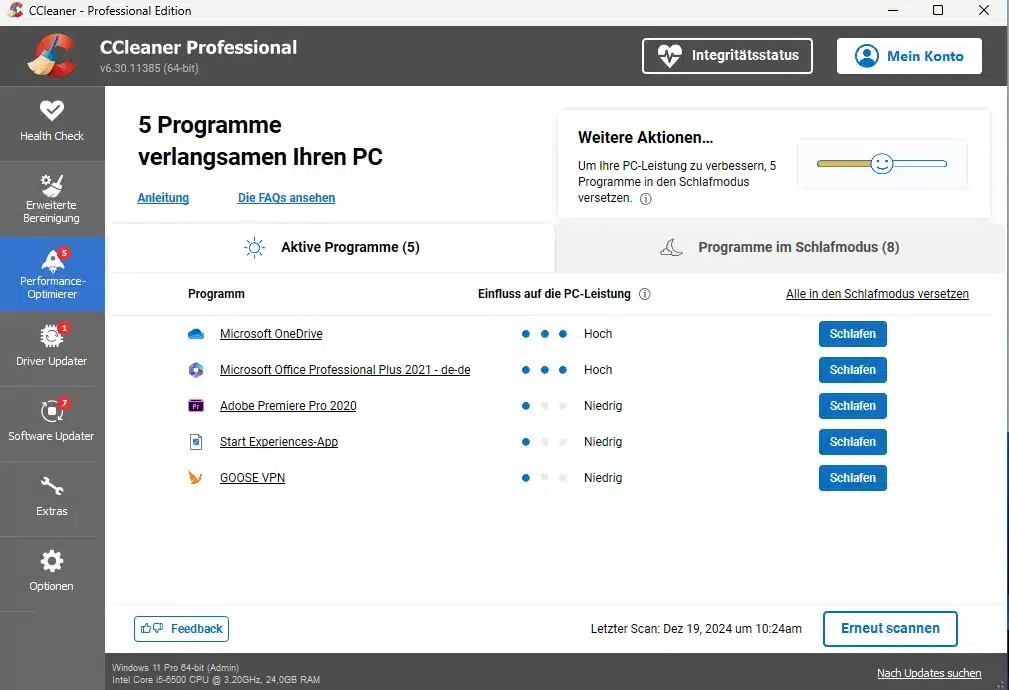
Task: Open Die FAQs ansehen link
Action: coord(286,198)
